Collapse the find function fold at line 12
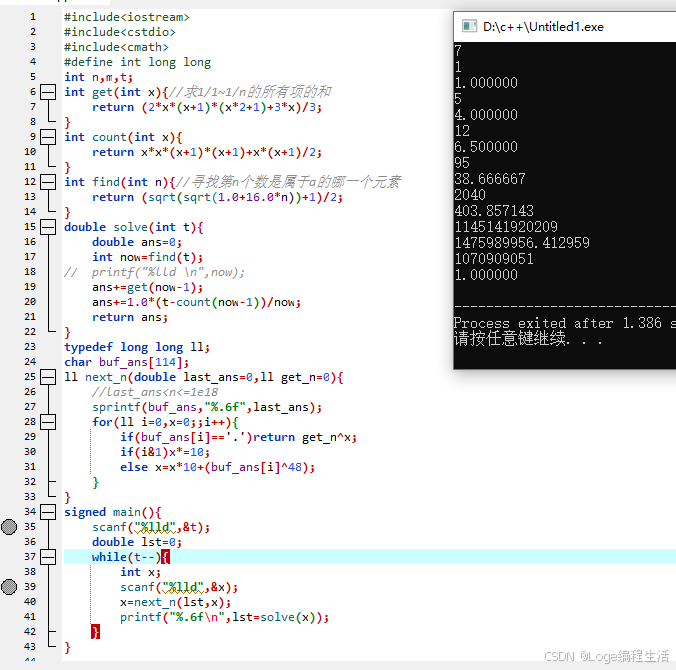Screen dimensions: 676x670 tap(48, 182)
